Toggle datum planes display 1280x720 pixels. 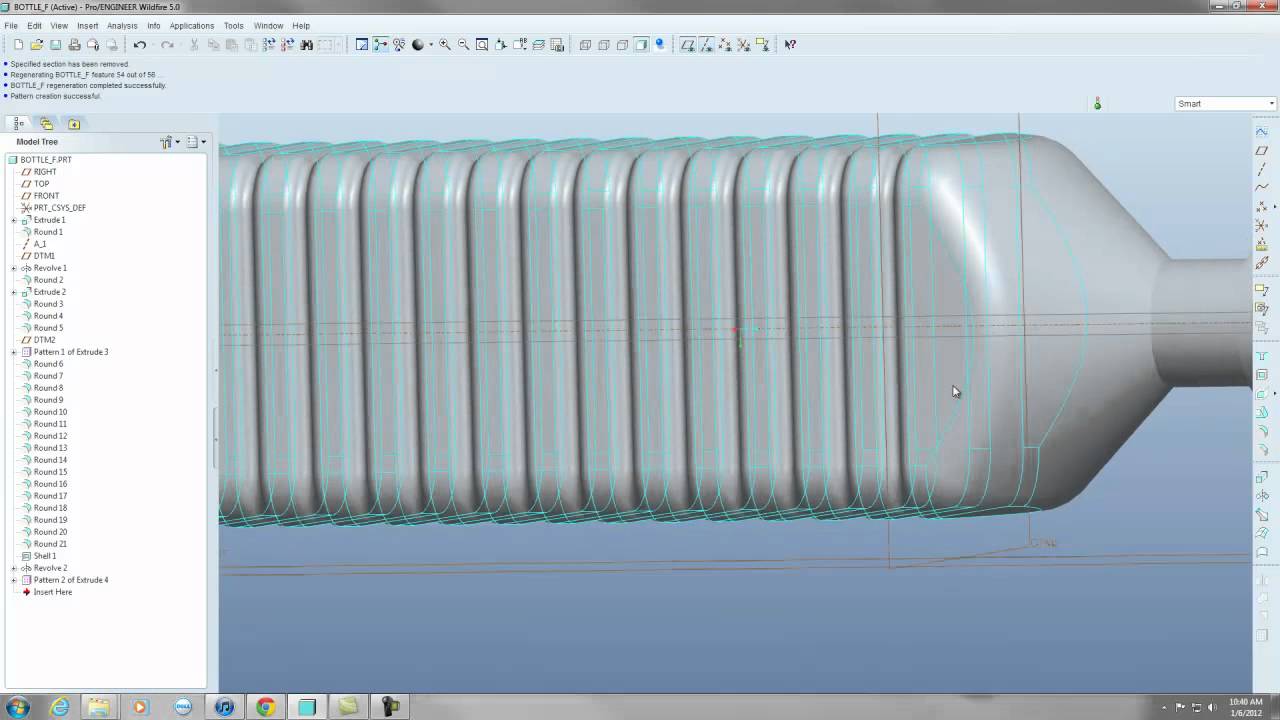pos(687,44)
